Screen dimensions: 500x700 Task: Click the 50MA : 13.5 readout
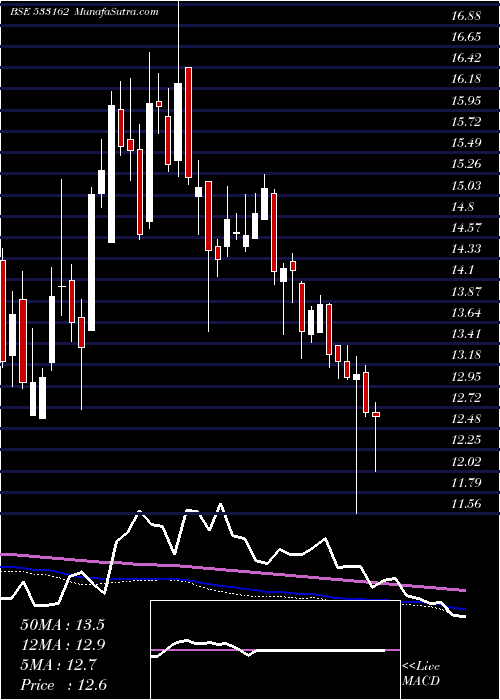pyautogui.click(x=62, y=625)
